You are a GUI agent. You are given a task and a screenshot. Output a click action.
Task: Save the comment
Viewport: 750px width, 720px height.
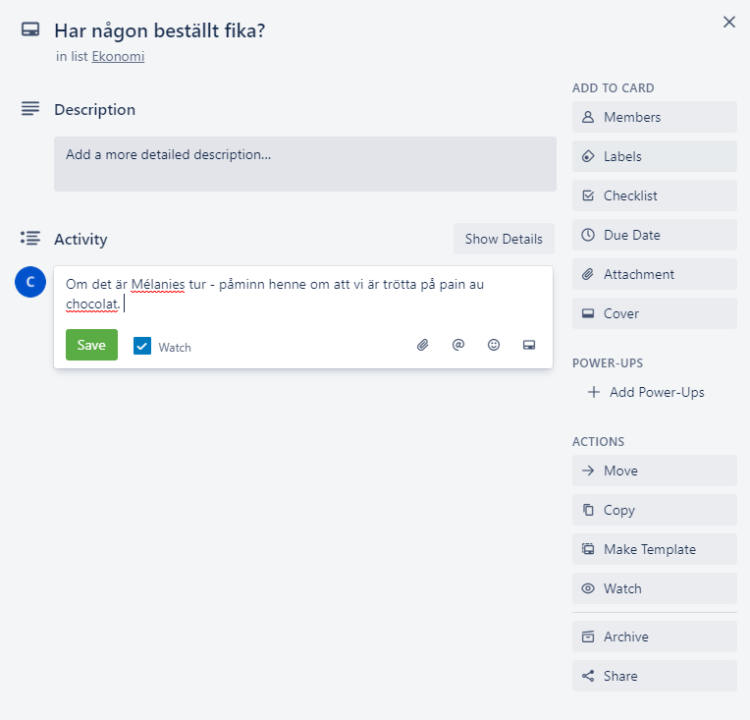point(91,345)
